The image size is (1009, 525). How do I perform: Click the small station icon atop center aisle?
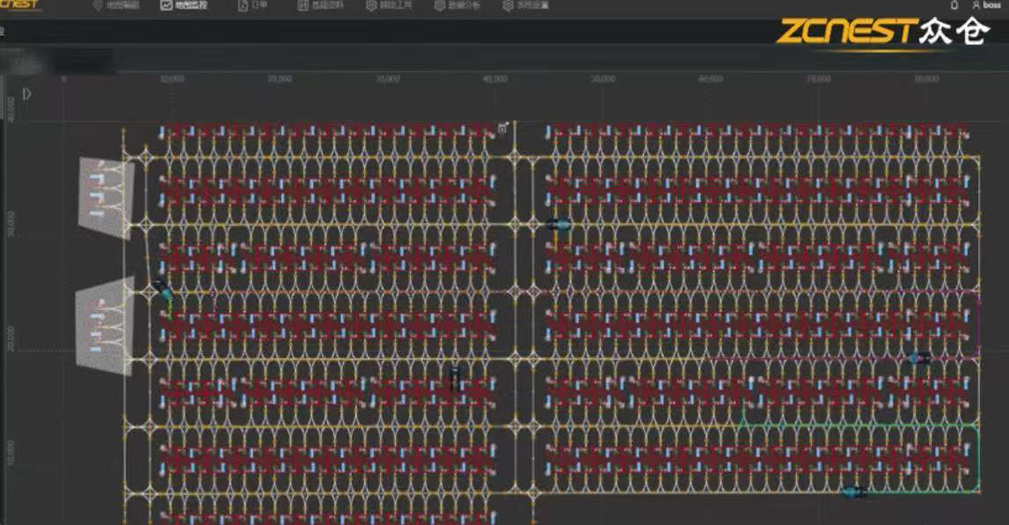tap(503, 128)
